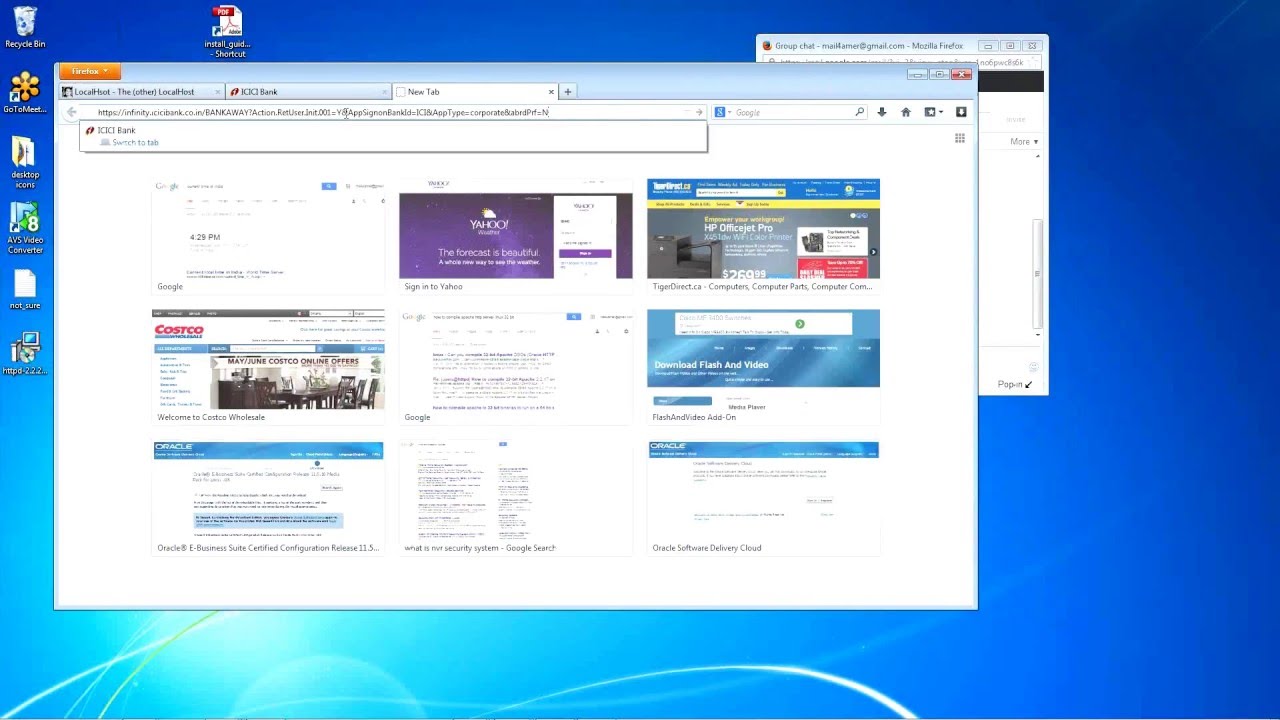1280x720 pixels.
Task: Toggle the new tab grid view icon
Action: (959, 138)
